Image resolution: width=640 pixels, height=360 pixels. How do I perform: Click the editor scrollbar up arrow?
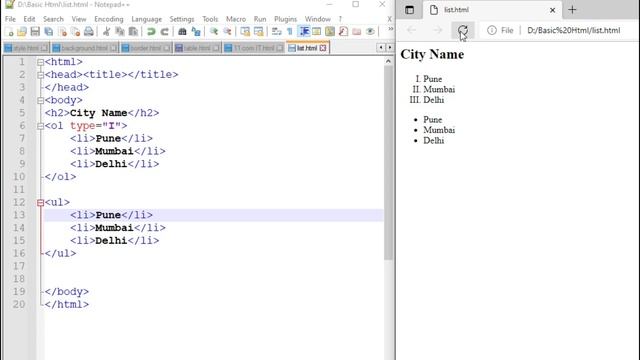pyautogui.click(x=388, y=61)
